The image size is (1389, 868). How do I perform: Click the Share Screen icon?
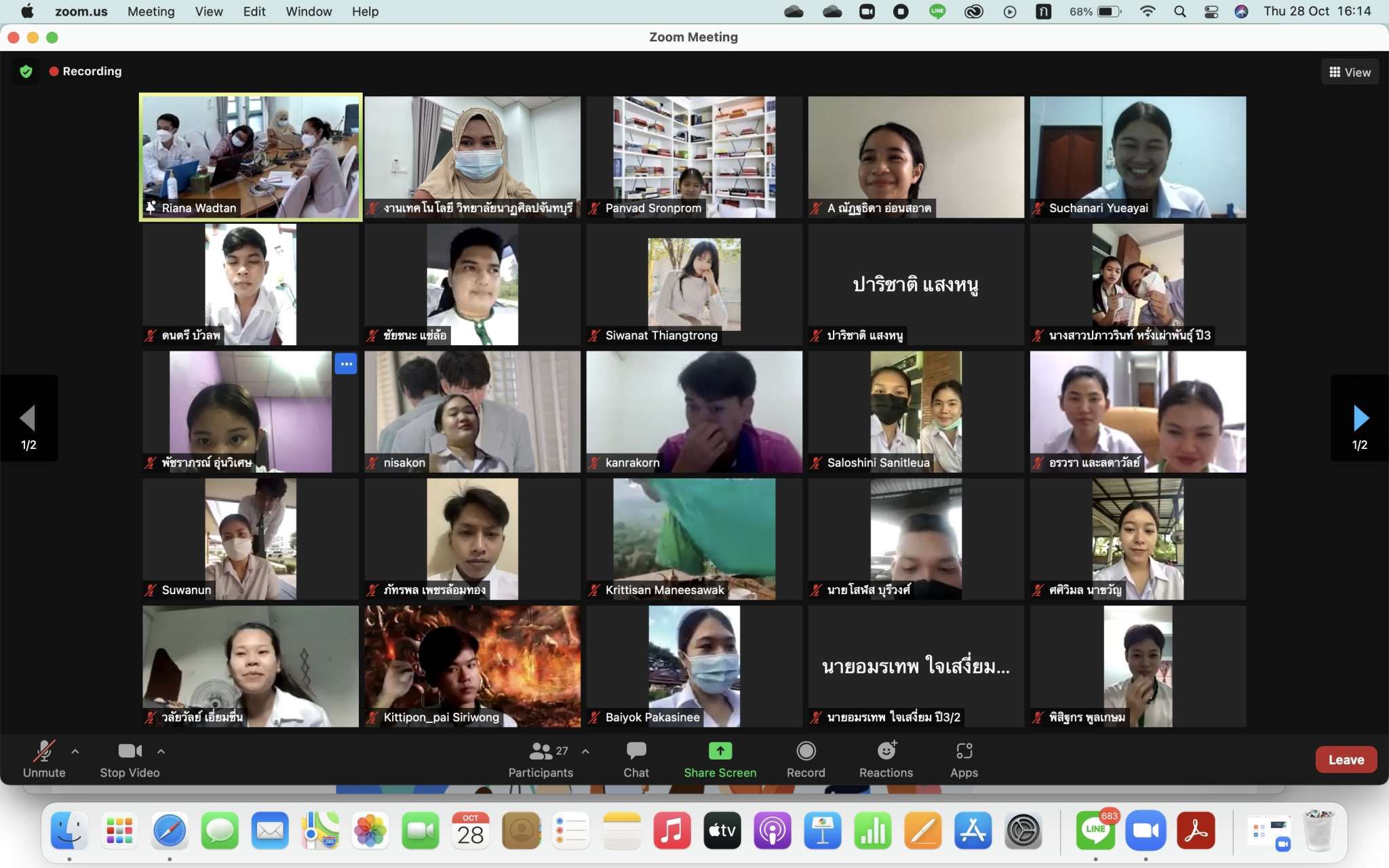720,751
